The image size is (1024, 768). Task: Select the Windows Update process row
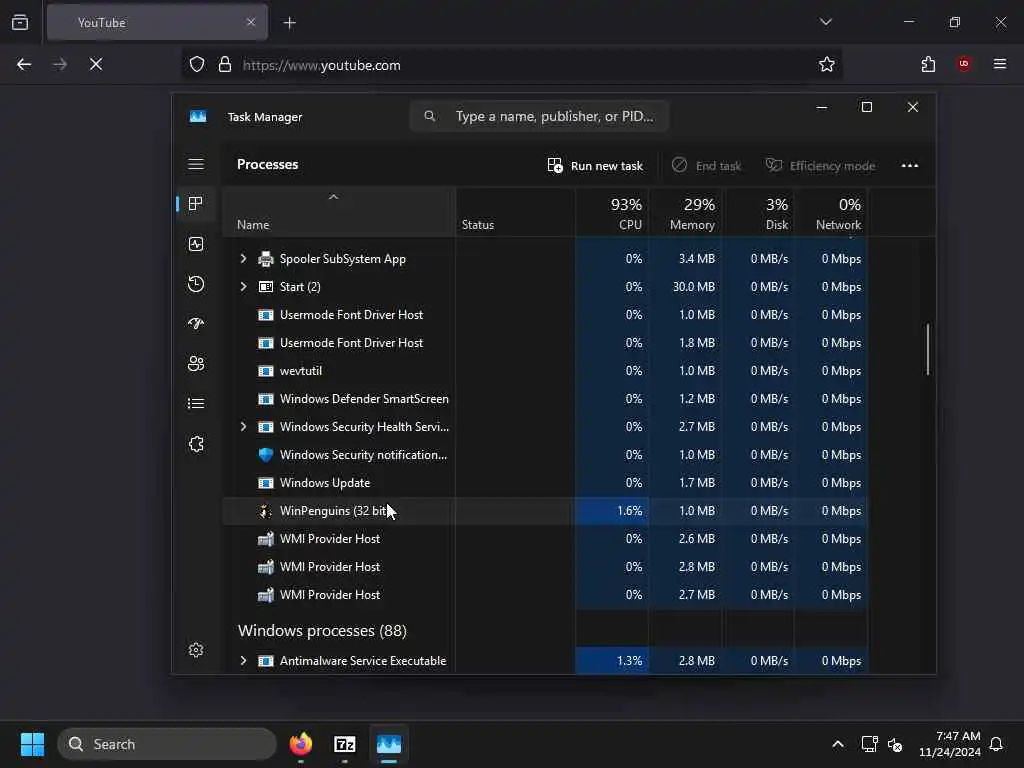pyautogui.click(x=545, y=483)
